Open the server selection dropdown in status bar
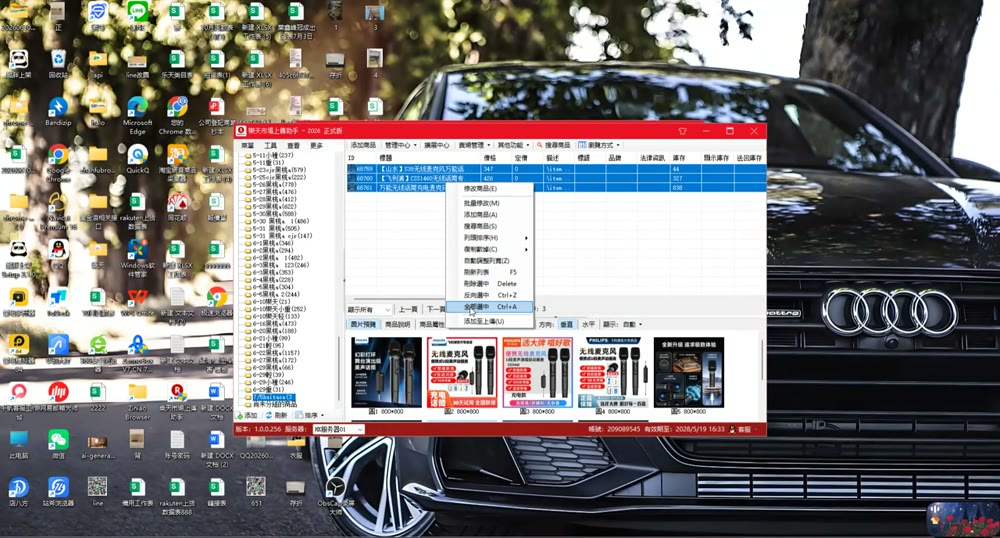 click(x=338, y=430)
